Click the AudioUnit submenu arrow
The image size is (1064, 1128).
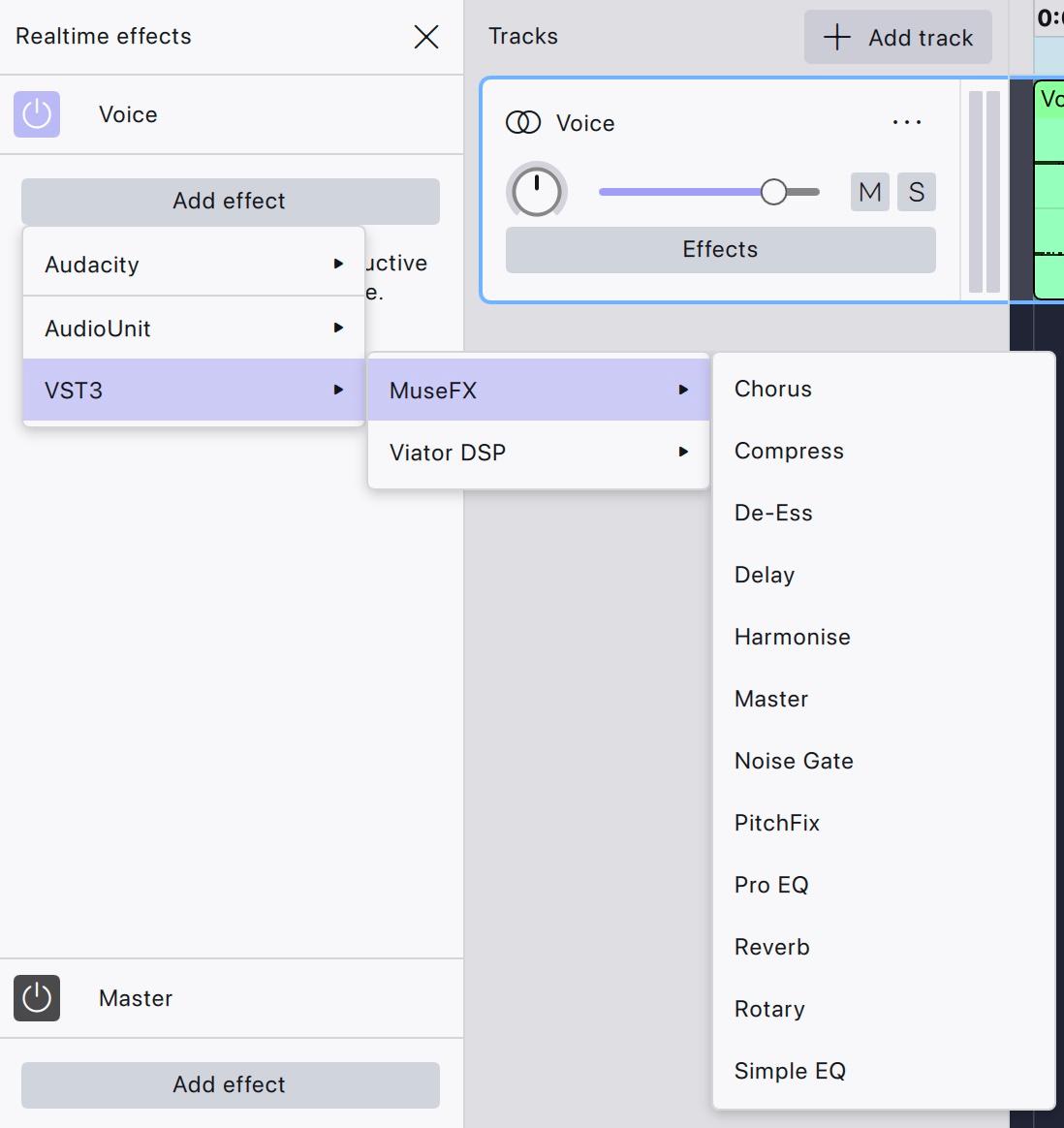(x=338, y=329)
